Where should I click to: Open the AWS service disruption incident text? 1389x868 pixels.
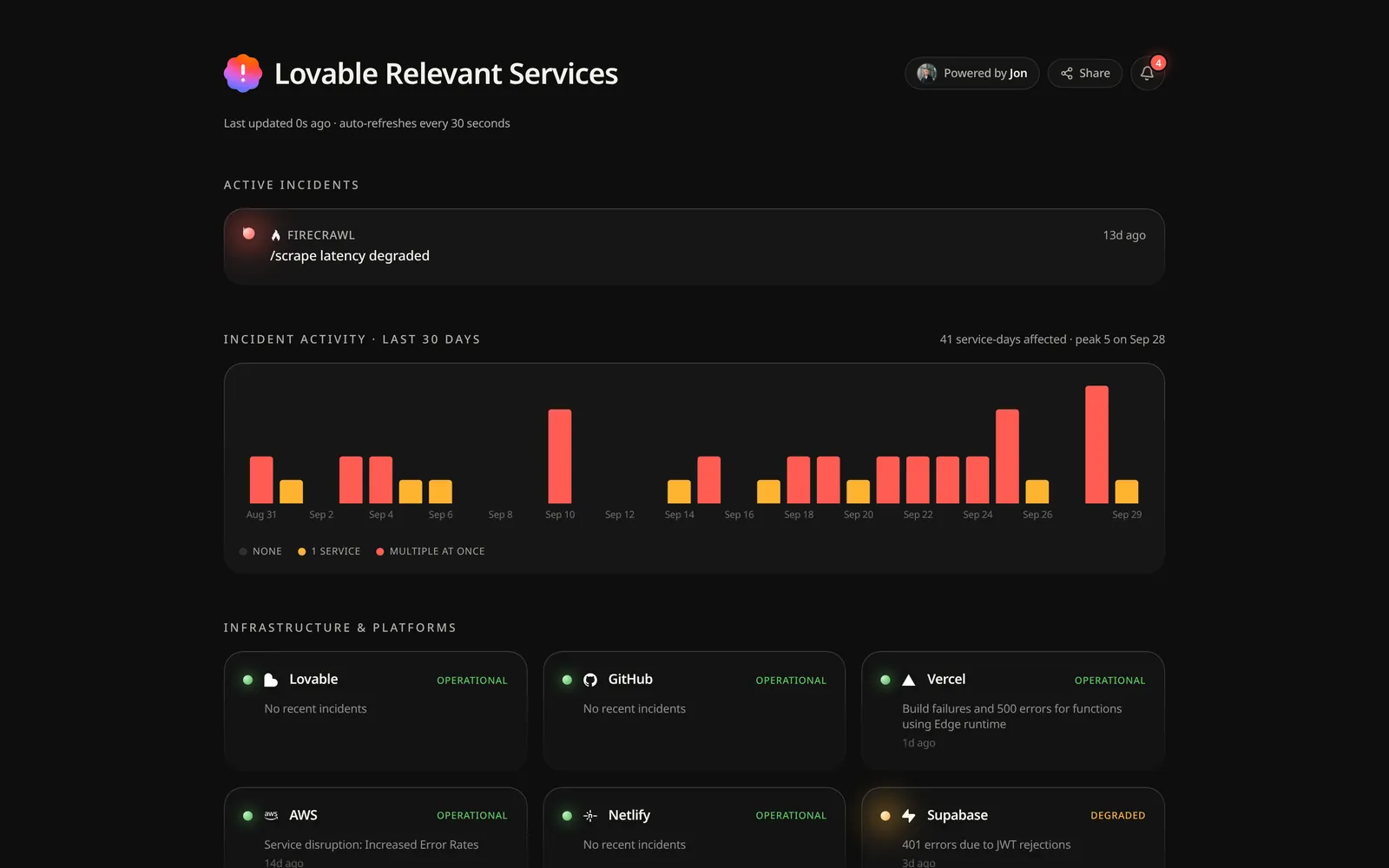(372, 845)
